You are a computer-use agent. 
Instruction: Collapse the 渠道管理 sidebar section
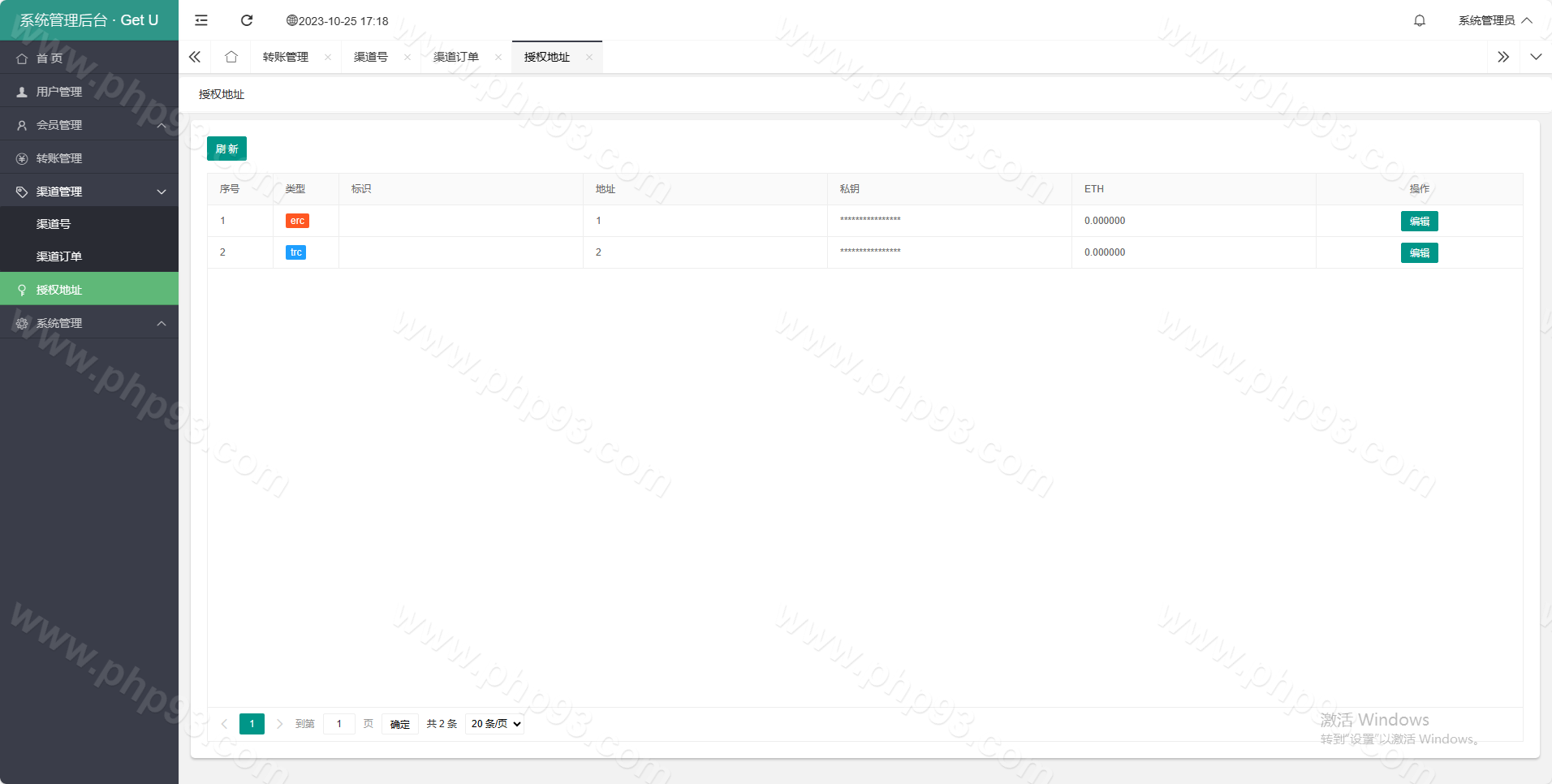pos(89,192)
